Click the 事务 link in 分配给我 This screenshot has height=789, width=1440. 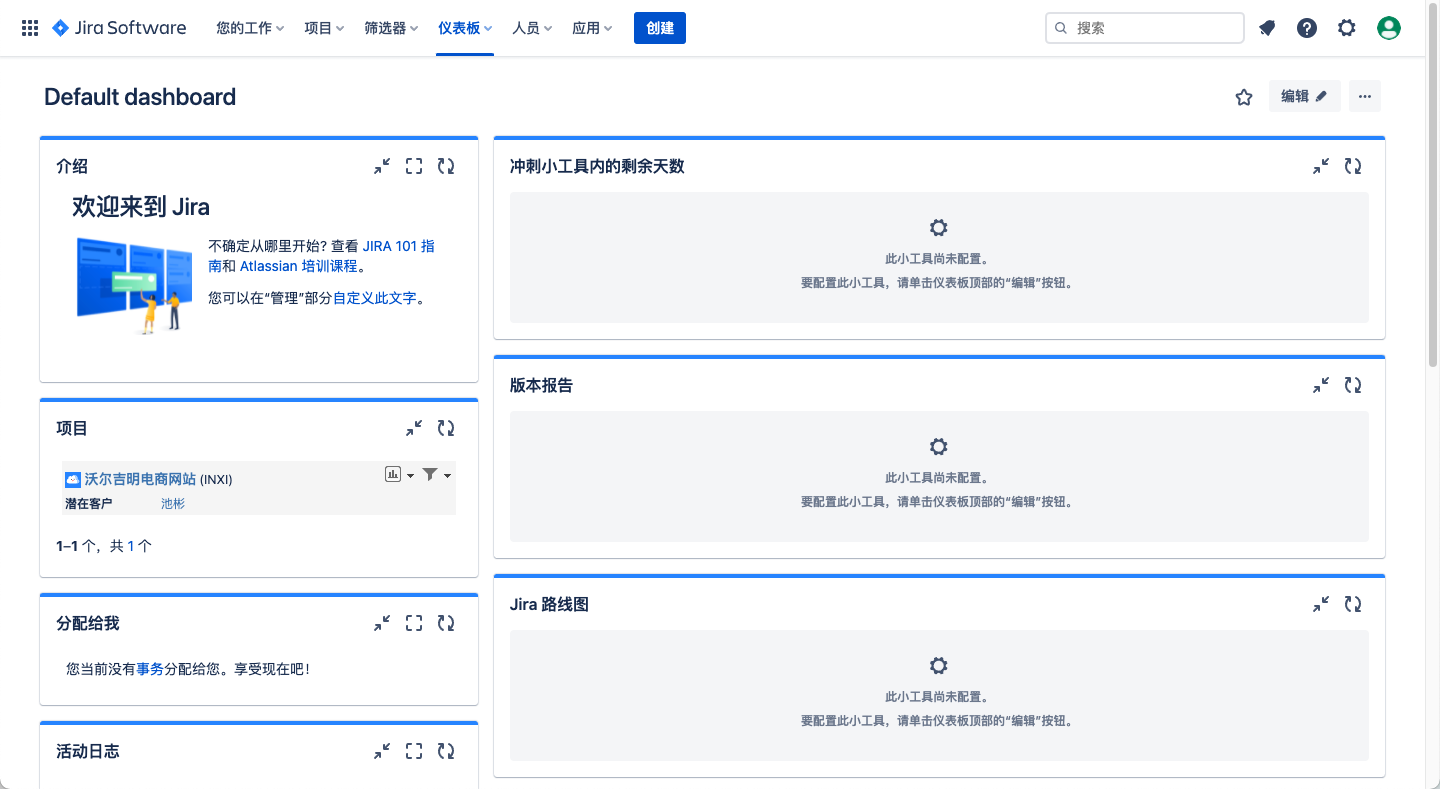click(150, 669)
